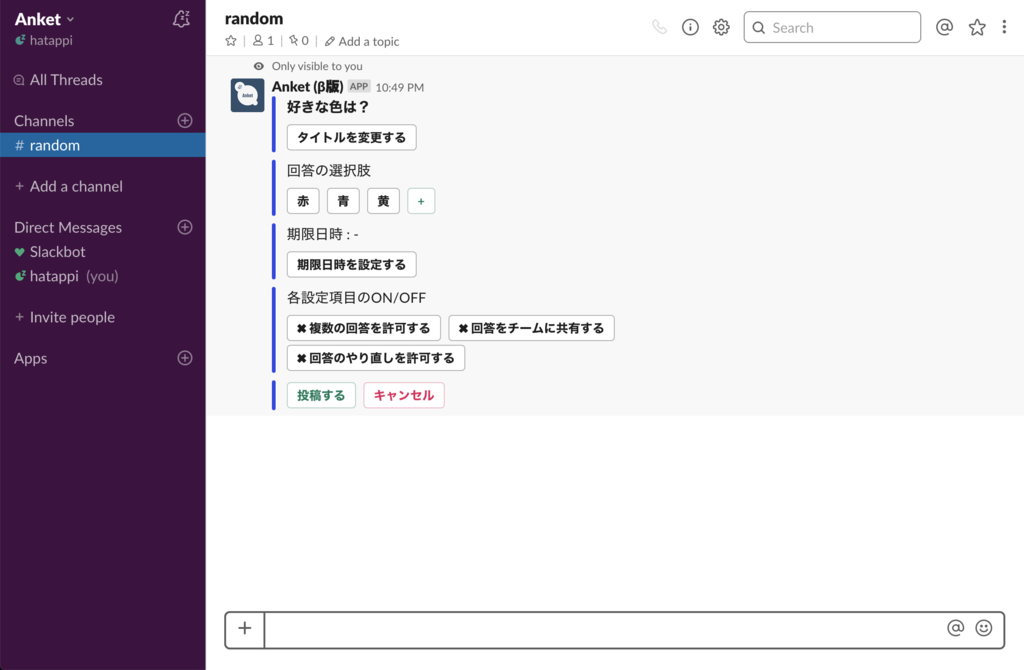The height and width of the screenshot is (670, 1024).
Task: Open the attachment menu in message input
Action: pyautogui.click(x=244, y=628)
